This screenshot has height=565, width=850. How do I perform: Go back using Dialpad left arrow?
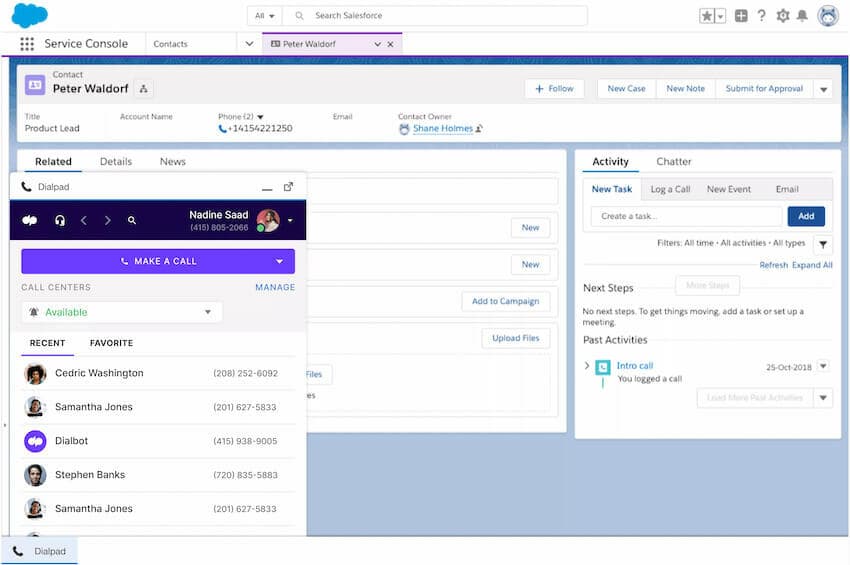84,220
